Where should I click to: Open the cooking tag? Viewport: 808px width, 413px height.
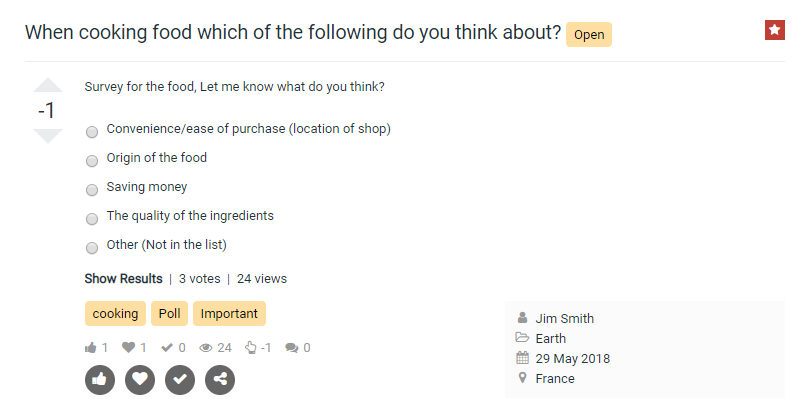(x=115, y=314)
